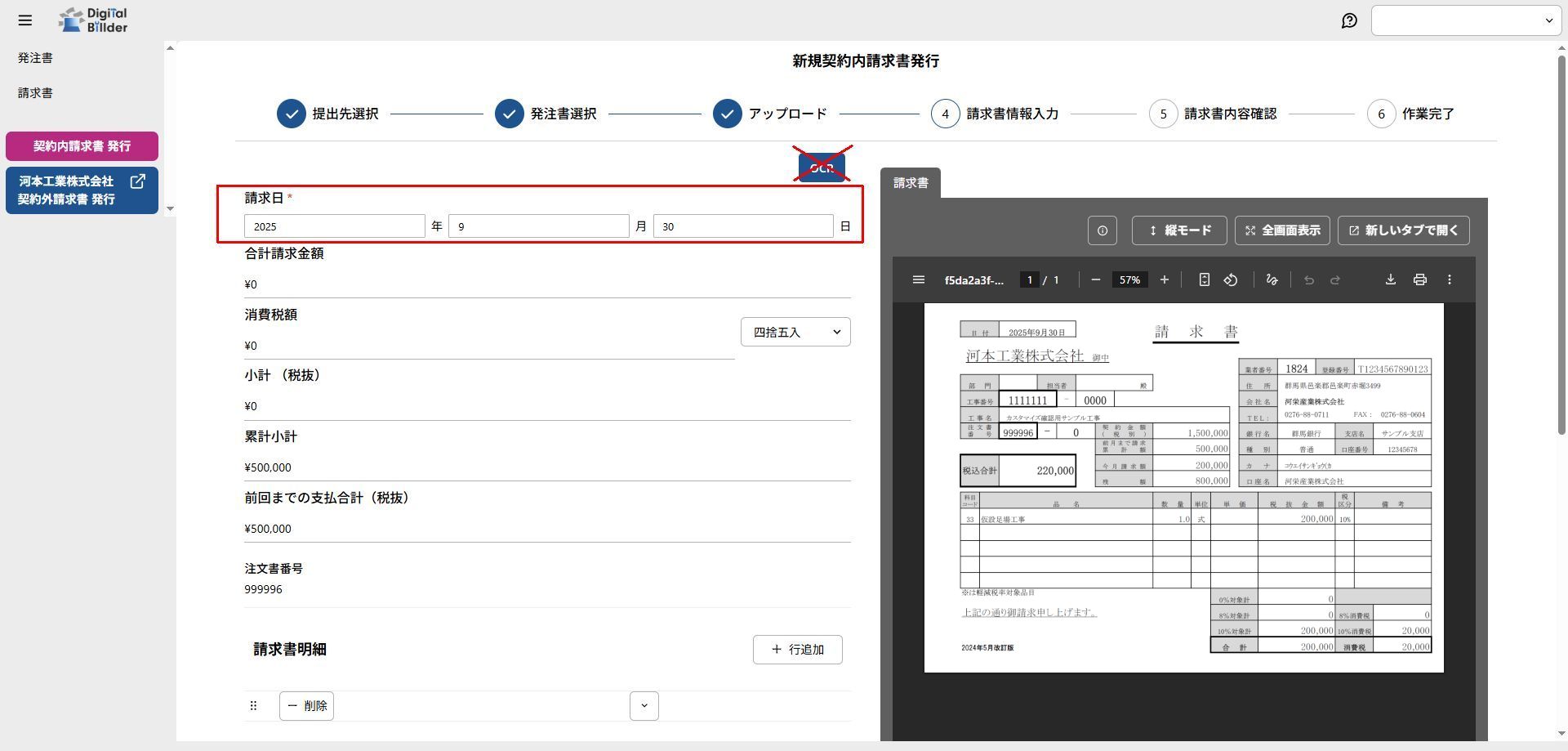
Task: Toggle the PDF viewer sidebar menu
Action: pyautogui.click(x=918, y=280)
